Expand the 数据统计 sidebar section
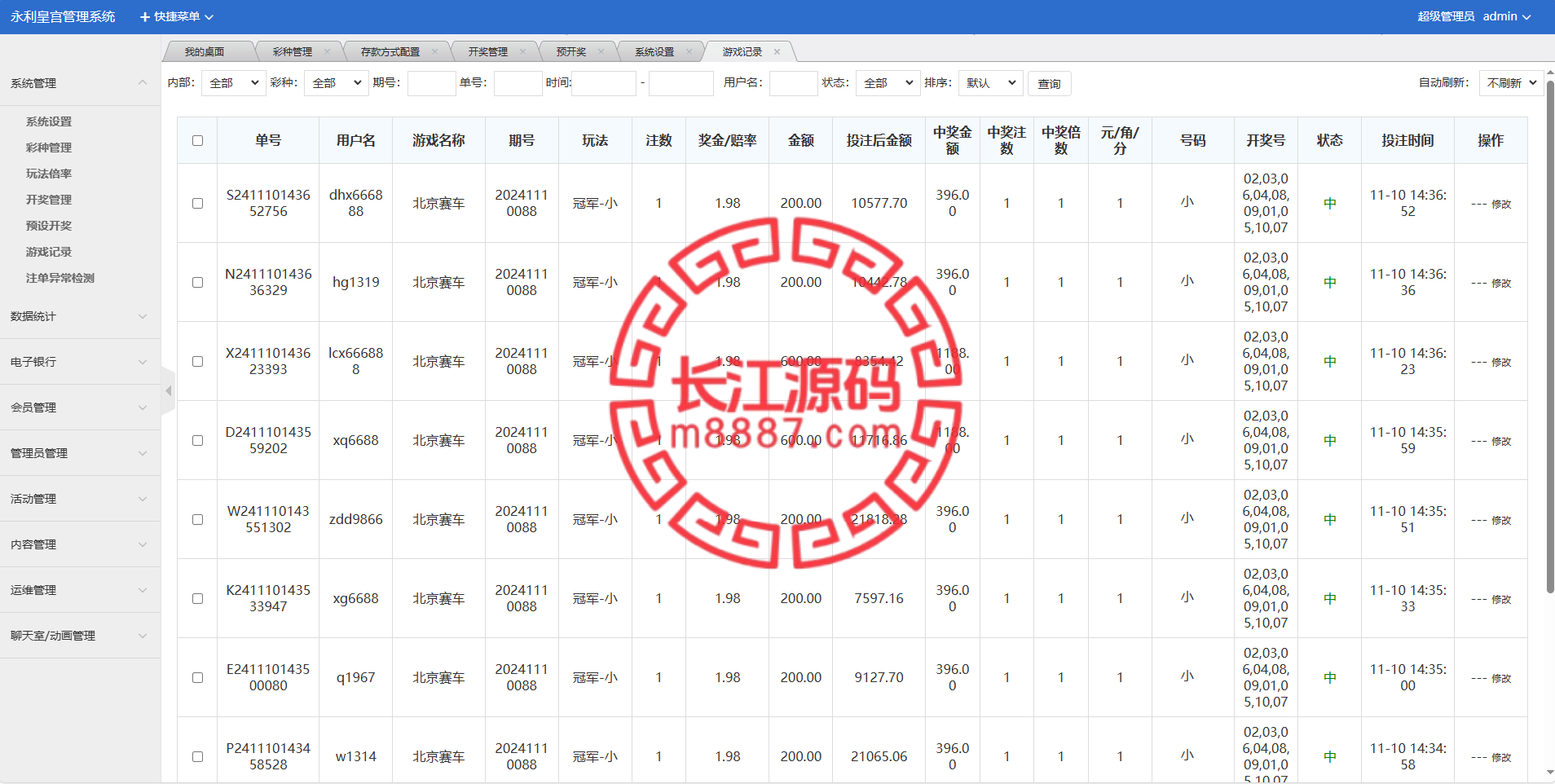Screen dimensions: 1555x784 coord(80,316)
